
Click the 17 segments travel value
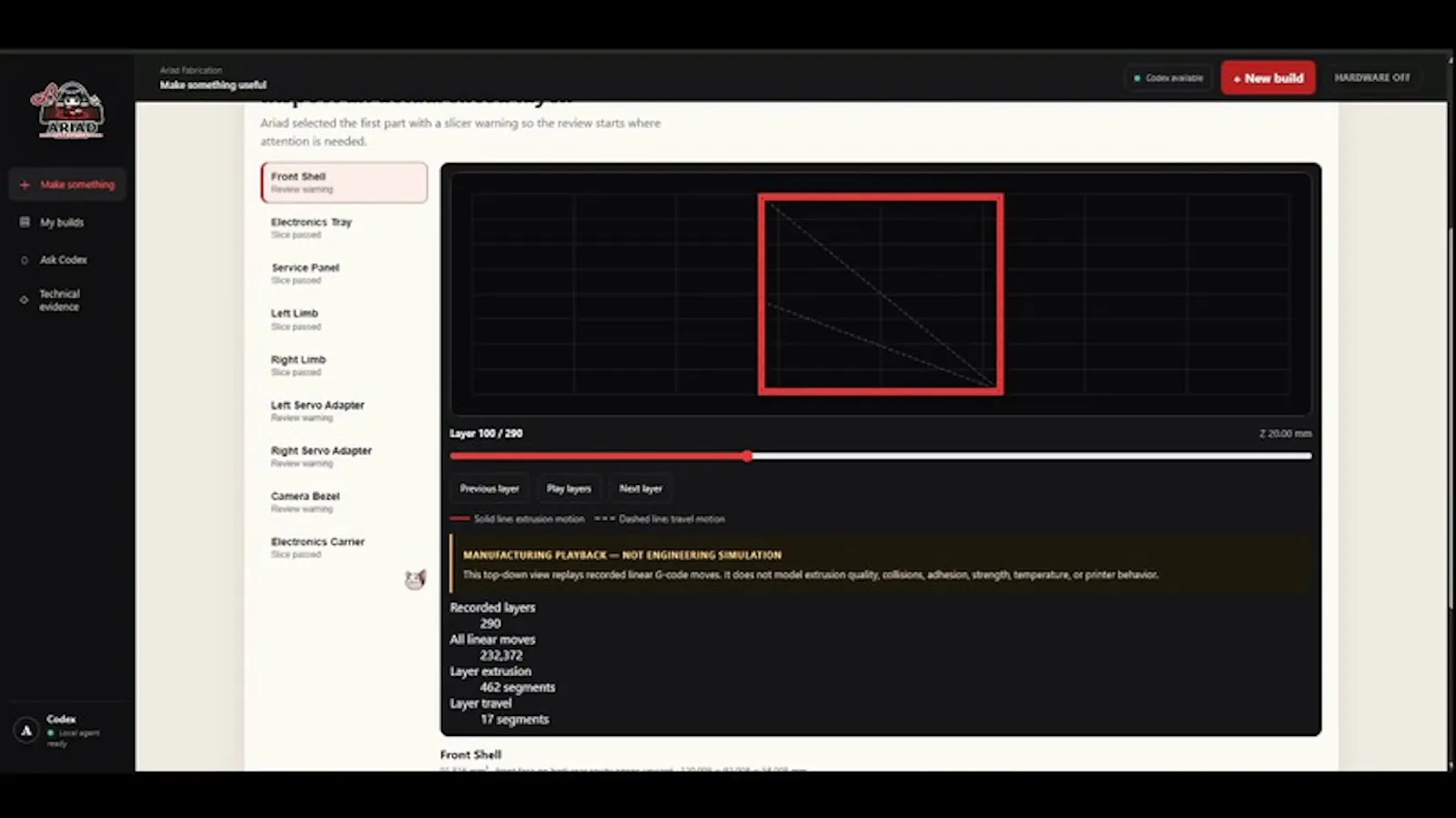tap(515, 719)
